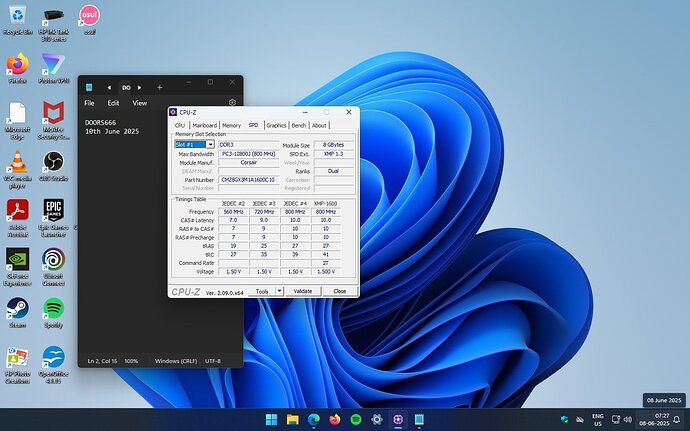
Task: Launch the osu! desktop shortcut
Action: 89,20
